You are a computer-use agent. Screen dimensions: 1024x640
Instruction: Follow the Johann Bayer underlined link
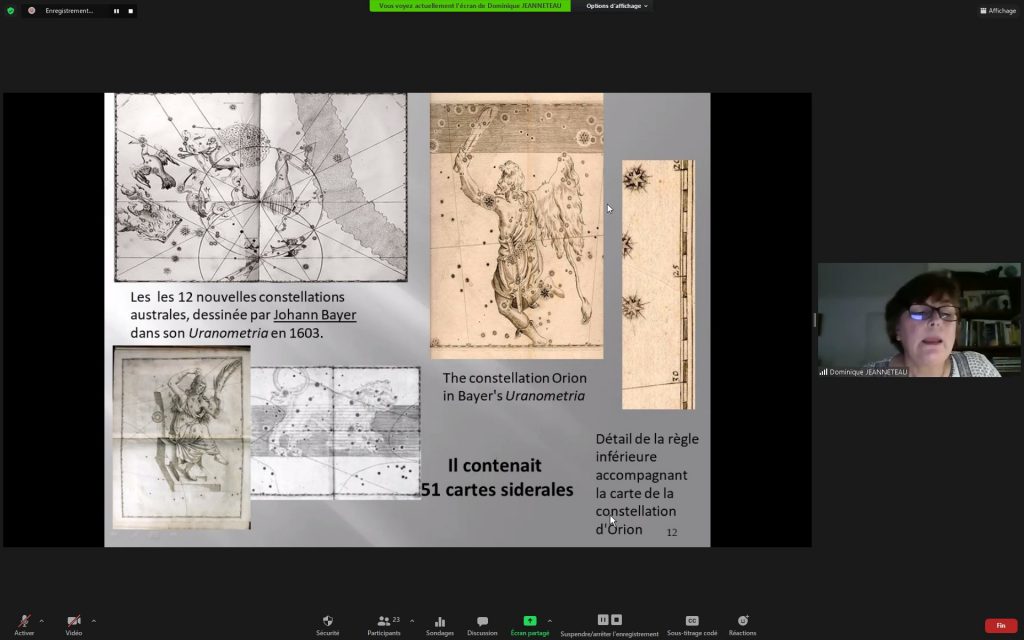[315, 315]
